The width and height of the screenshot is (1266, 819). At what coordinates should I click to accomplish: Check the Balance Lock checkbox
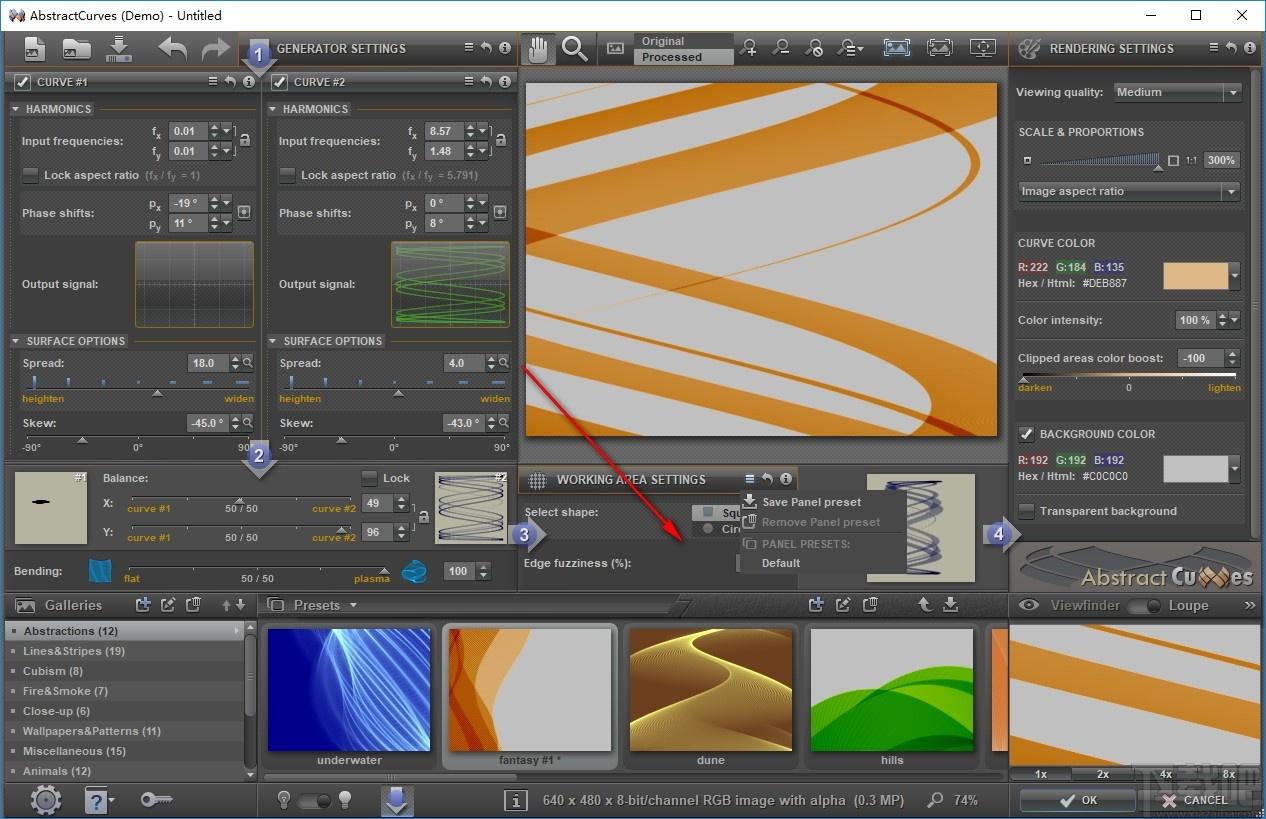point(370,478)
